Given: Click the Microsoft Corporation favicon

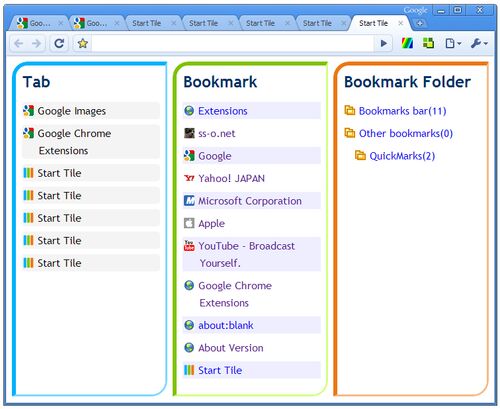Looking at the screenshot, I should coord(189,201).
